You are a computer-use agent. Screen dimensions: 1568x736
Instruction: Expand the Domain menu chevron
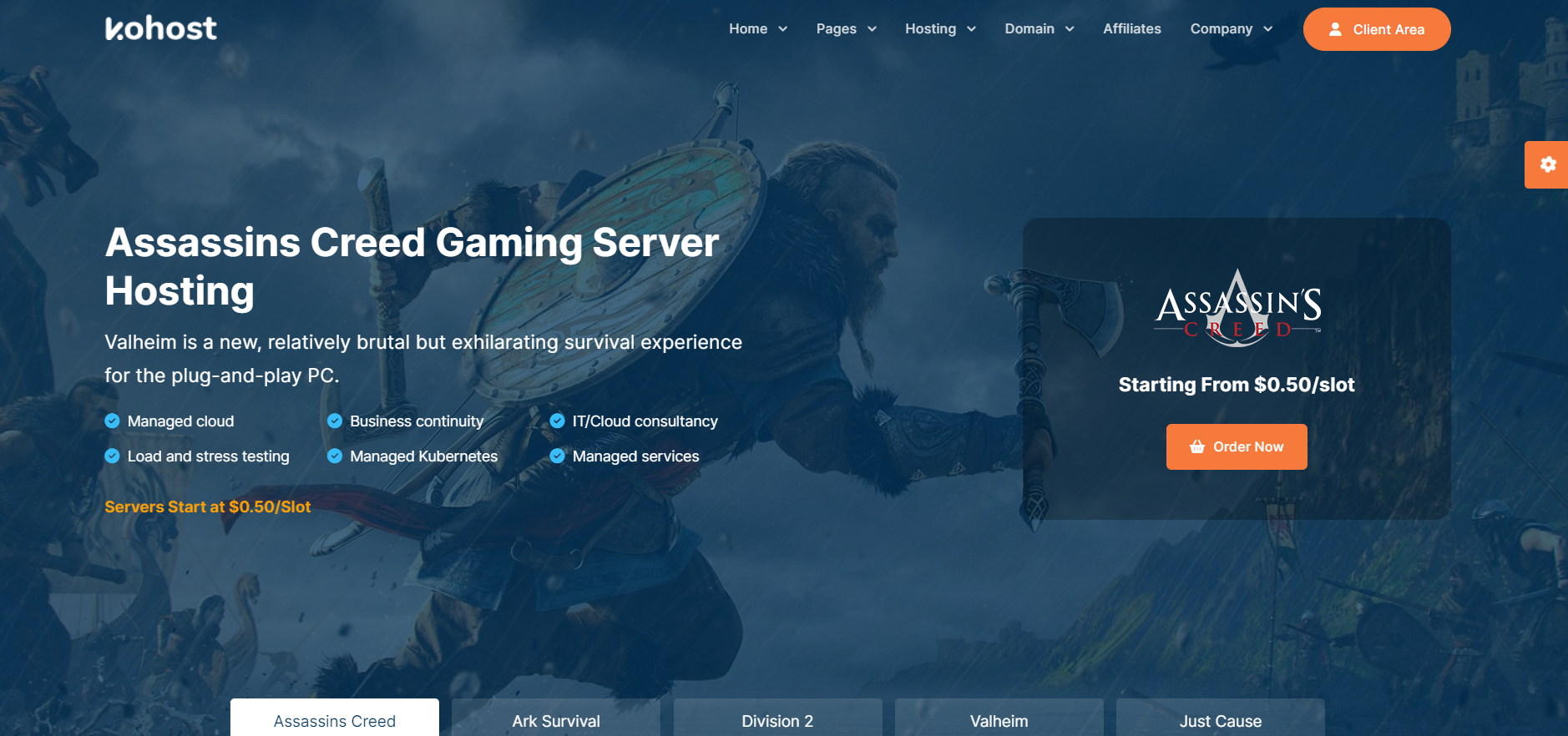(x=1070, y=29)
